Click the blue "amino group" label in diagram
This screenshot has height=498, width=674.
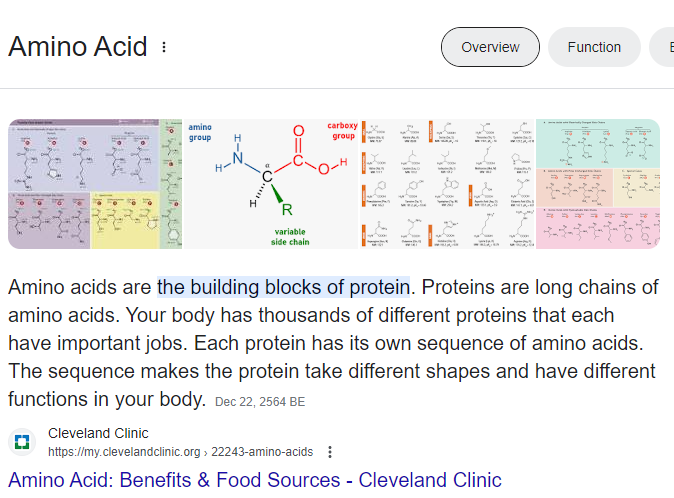[200, 132]
